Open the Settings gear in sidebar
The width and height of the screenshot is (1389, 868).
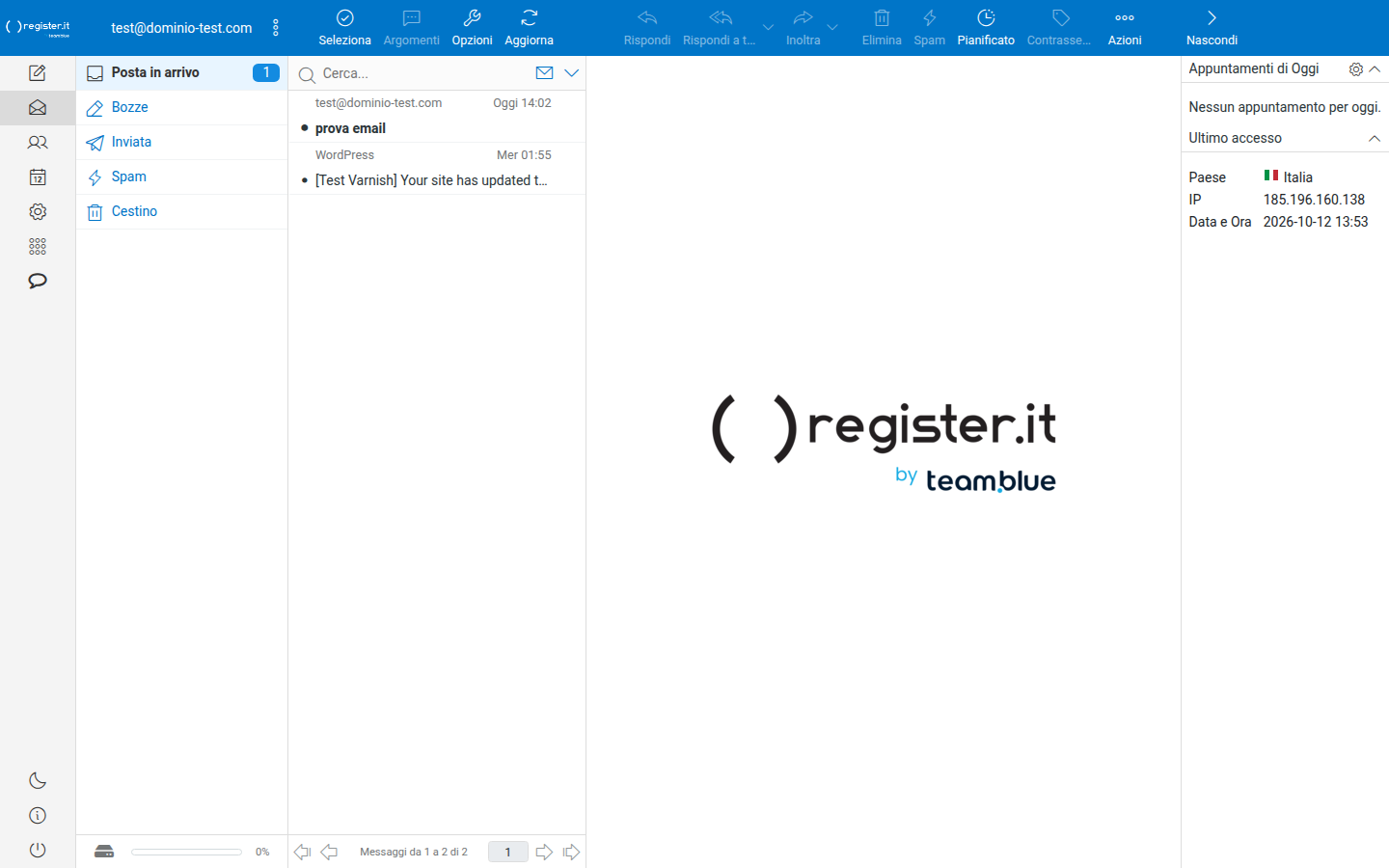(x=38, y=212)
